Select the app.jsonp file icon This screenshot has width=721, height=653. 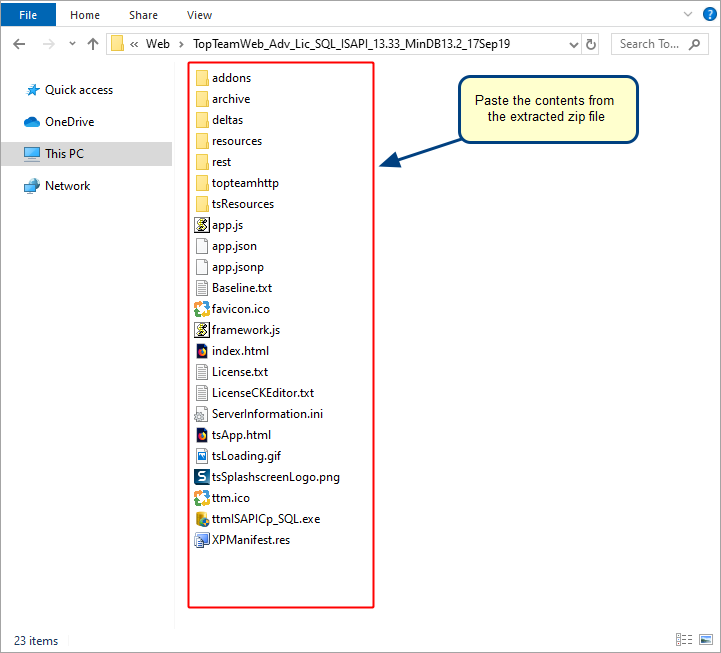[202, 267]
